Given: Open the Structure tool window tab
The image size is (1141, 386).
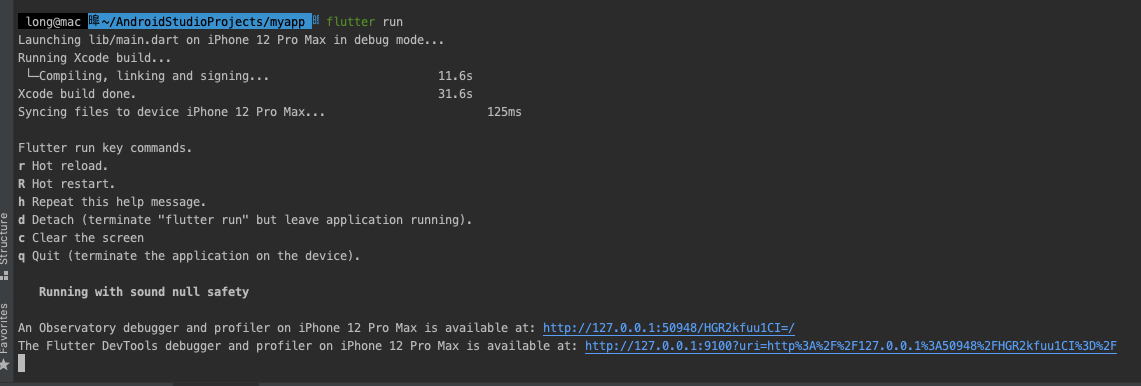Looking at the screenshot, I should click(x=4, y=238).
